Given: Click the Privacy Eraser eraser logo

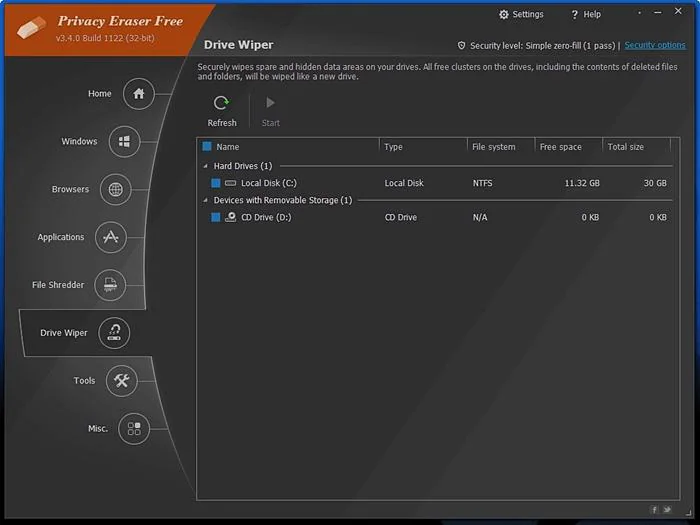Looking at the screenshot, I should click(x=31, y=28).
